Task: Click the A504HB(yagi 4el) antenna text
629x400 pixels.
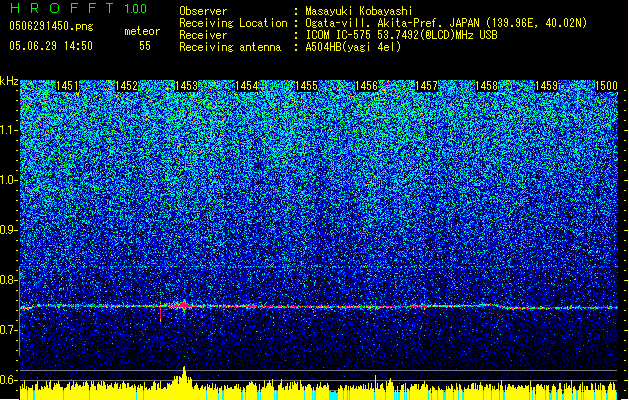Action: tap(353, 47)
